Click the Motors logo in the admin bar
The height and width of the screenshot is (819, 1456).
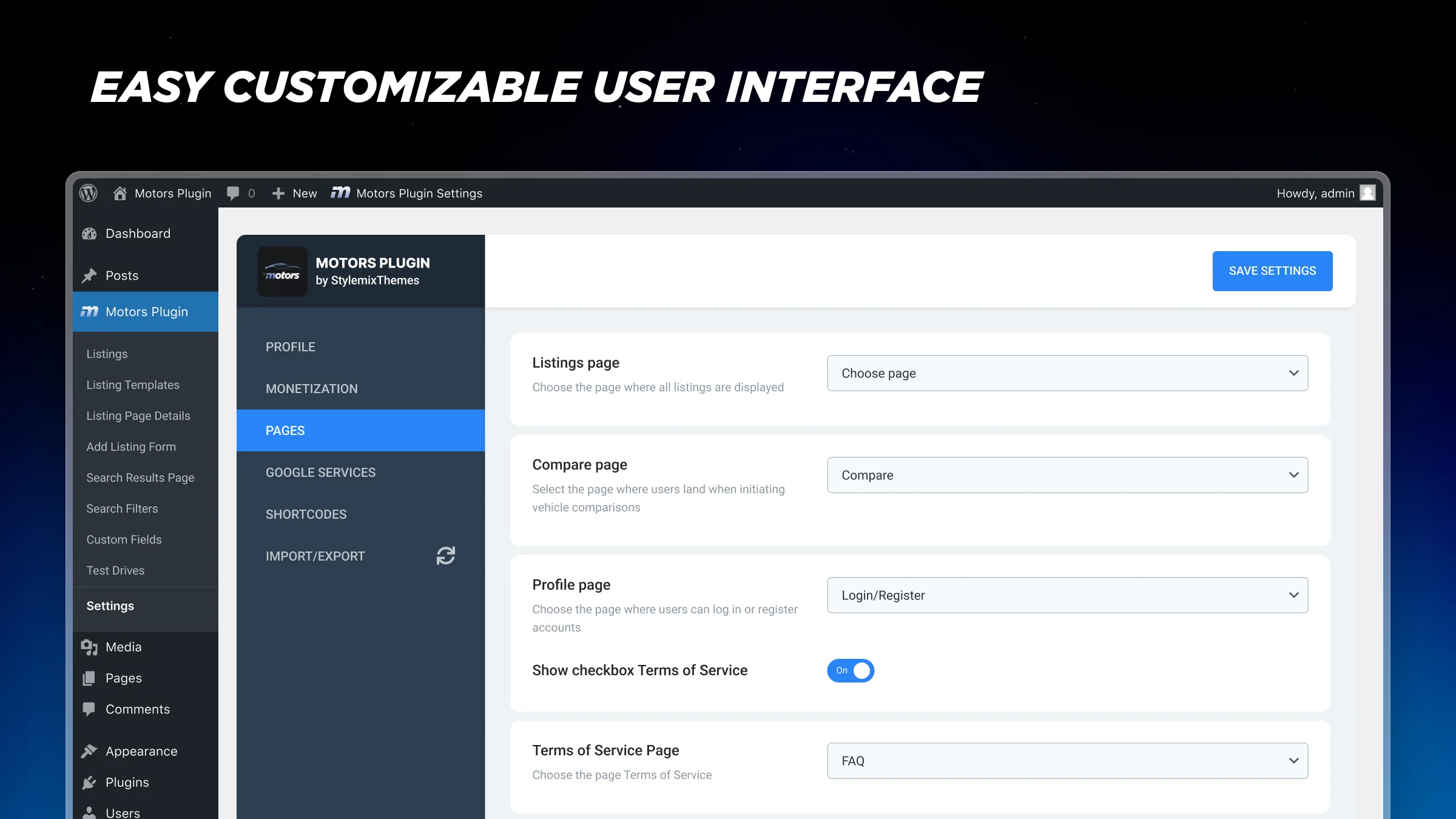click(x=340, y=192)
